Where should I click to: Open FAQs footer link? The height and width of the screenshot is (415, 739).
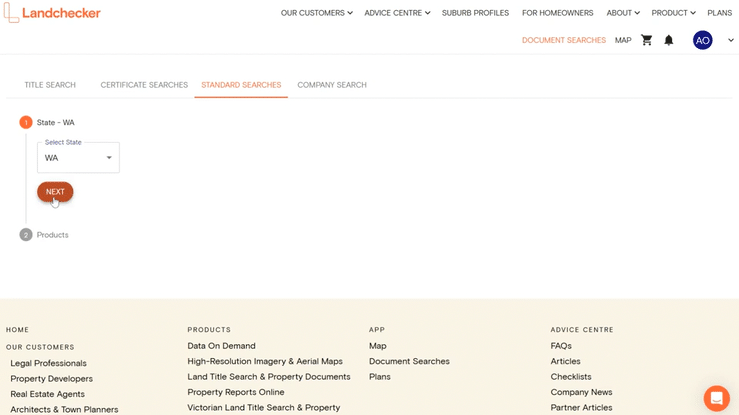click(561, 346)
